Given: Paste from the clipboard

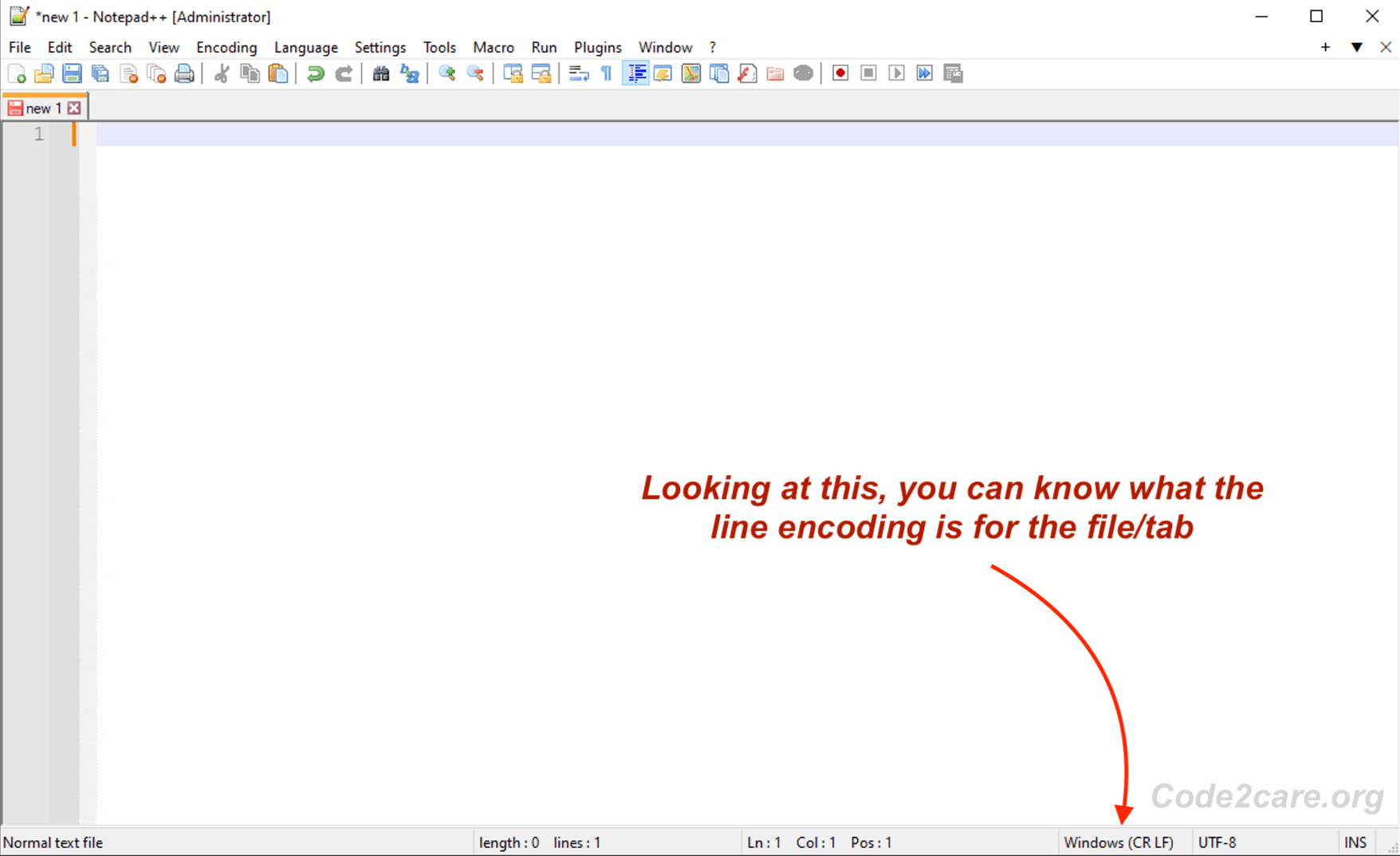Looking at the screenshot, I should pyautogui.click(x=278, y=73).
